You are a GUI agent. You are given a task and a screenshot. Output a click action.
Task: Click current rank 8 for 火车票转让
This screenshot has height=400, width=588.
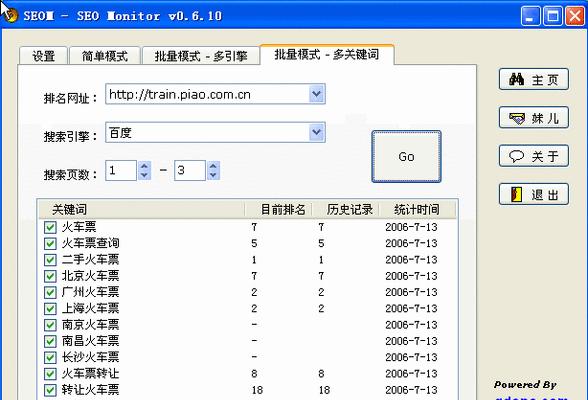pos(254,374)
